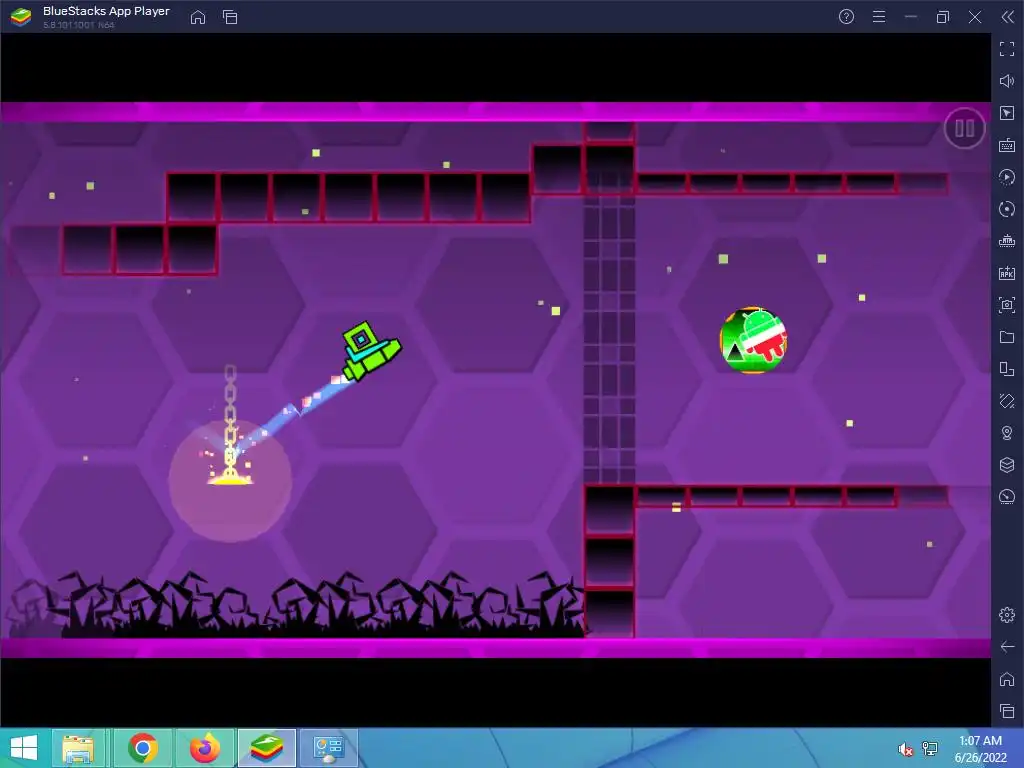
Task: Click the Install APK icon
Action: pyautogui.click(x=1007, y=273)
